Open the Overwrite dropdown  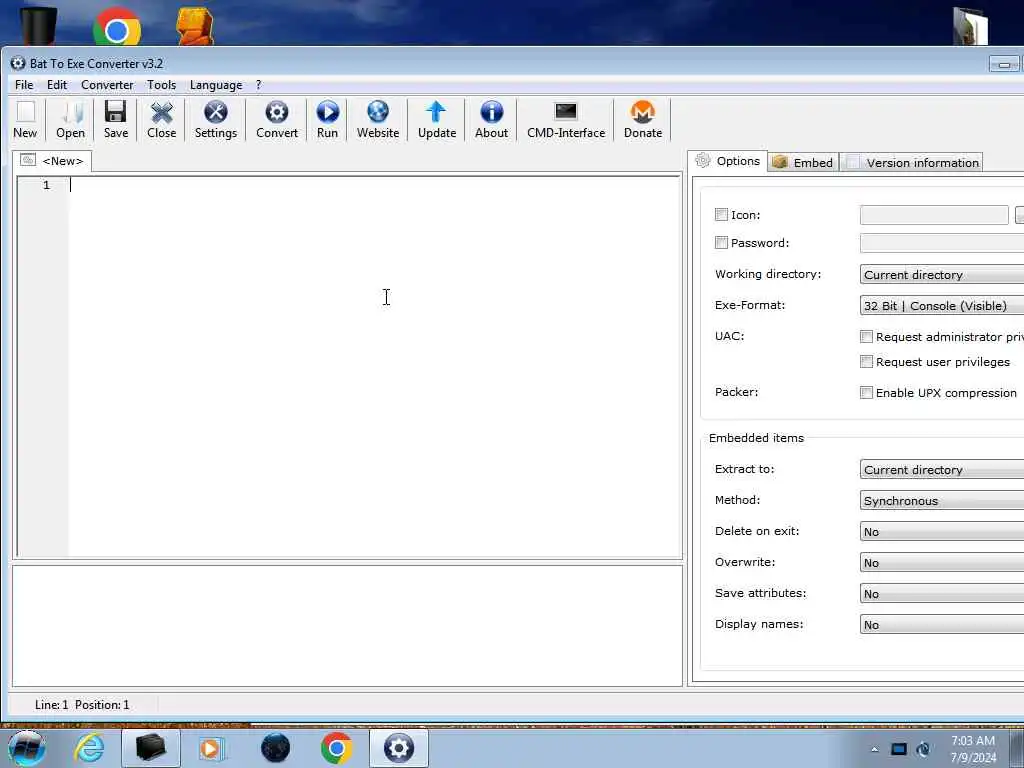click(942, 562)
